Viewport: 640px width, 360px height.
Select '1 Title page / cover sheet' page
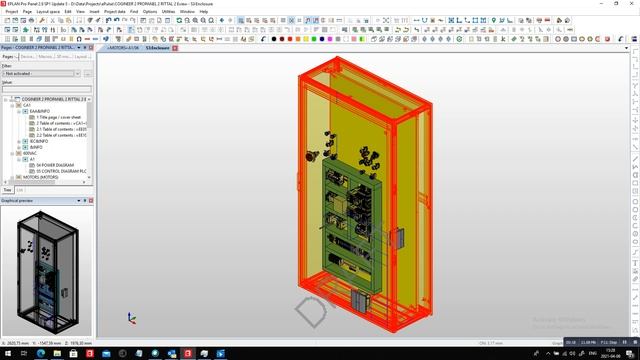tap(58, 118)
